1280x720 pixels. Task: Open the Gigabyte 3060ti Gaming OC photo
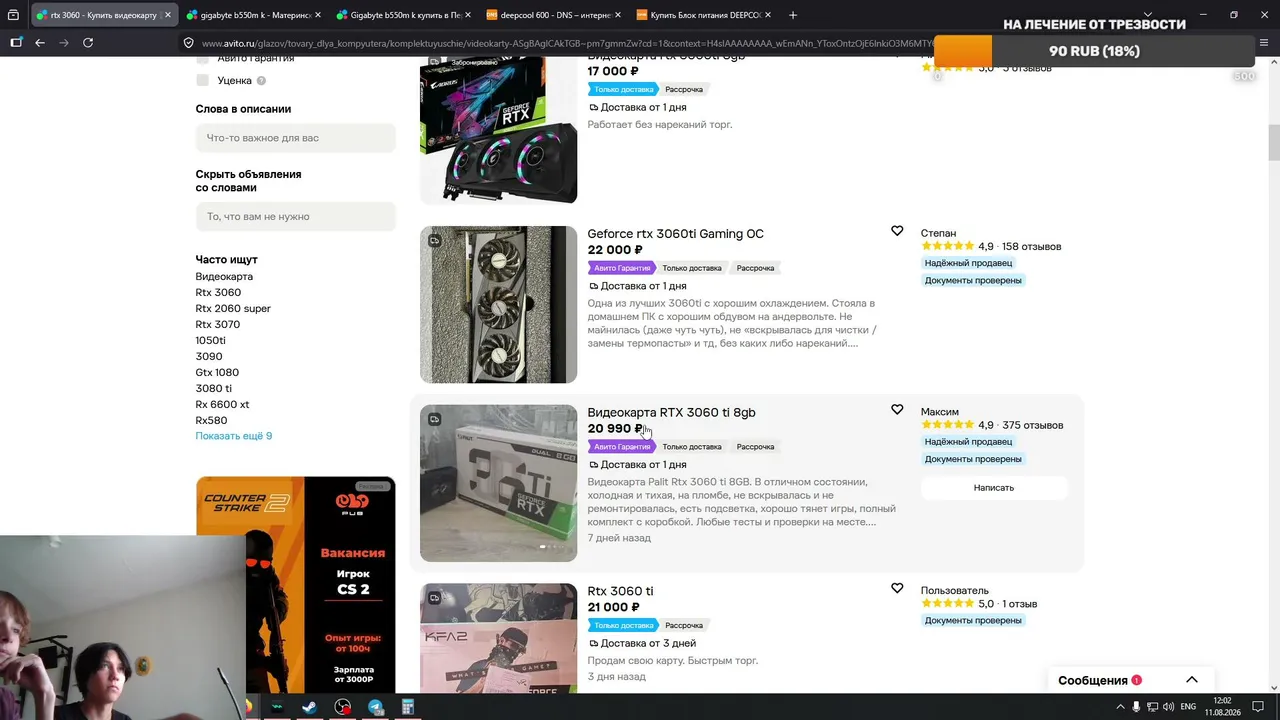[498, 304]
